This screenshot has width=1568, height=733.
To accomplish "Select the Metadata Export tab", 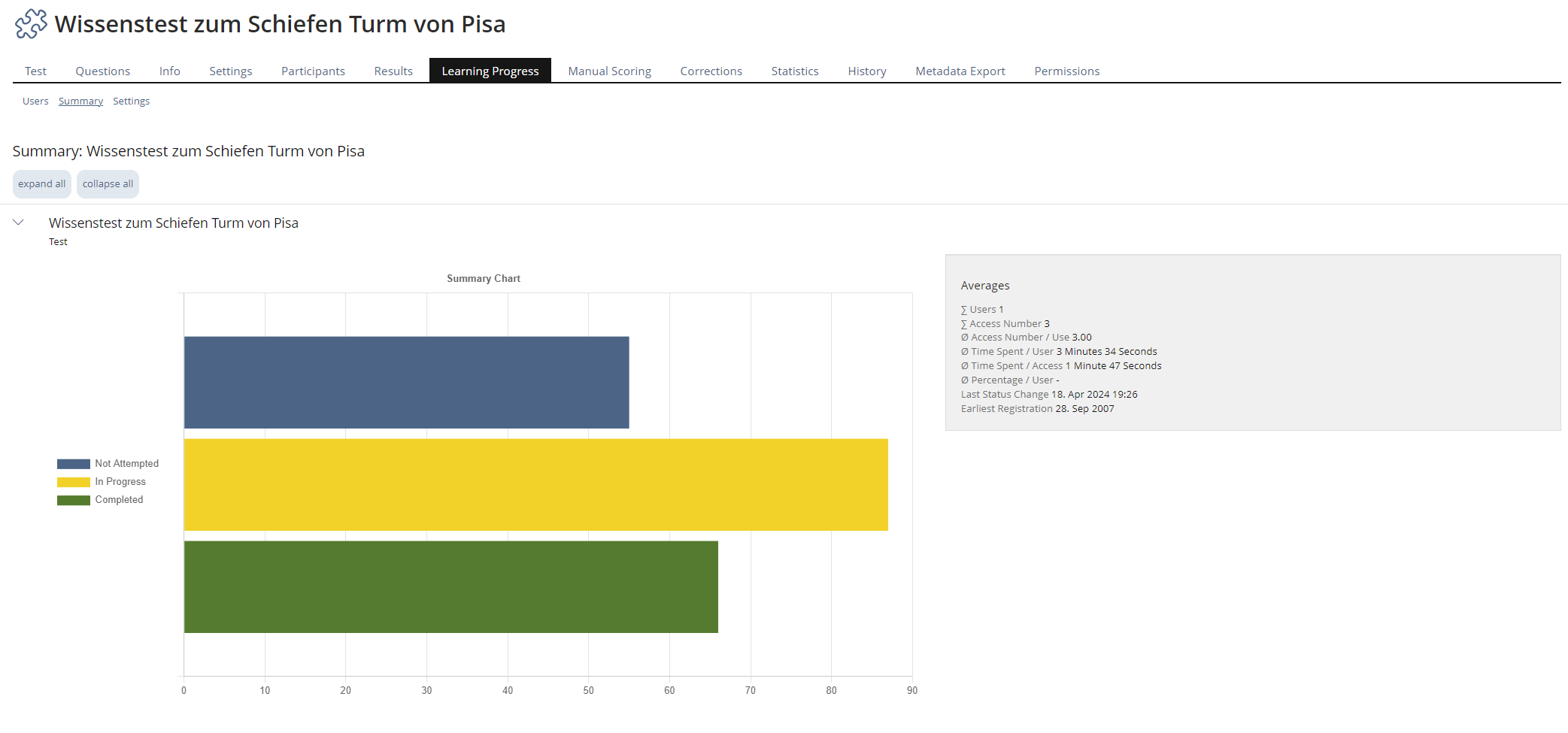I will (960, 71).
